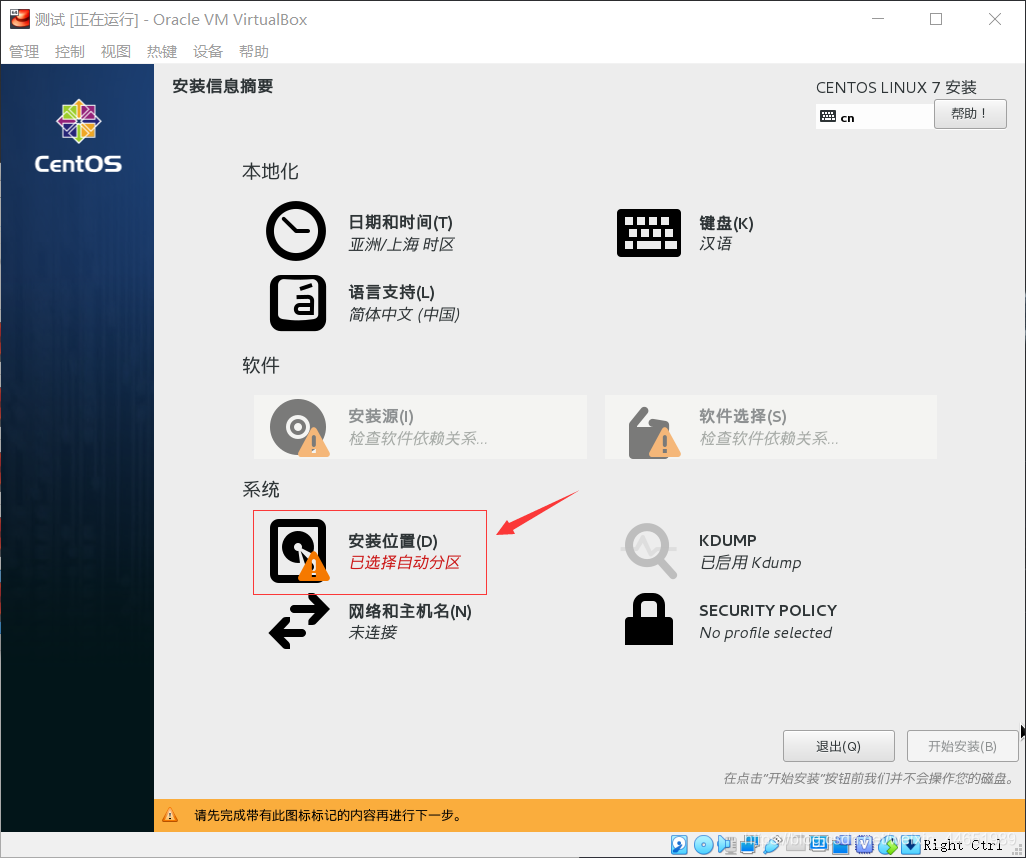Click the 亚洲/上海 时区 timezone text
The image size is (1026, 858).
point(401,244)
